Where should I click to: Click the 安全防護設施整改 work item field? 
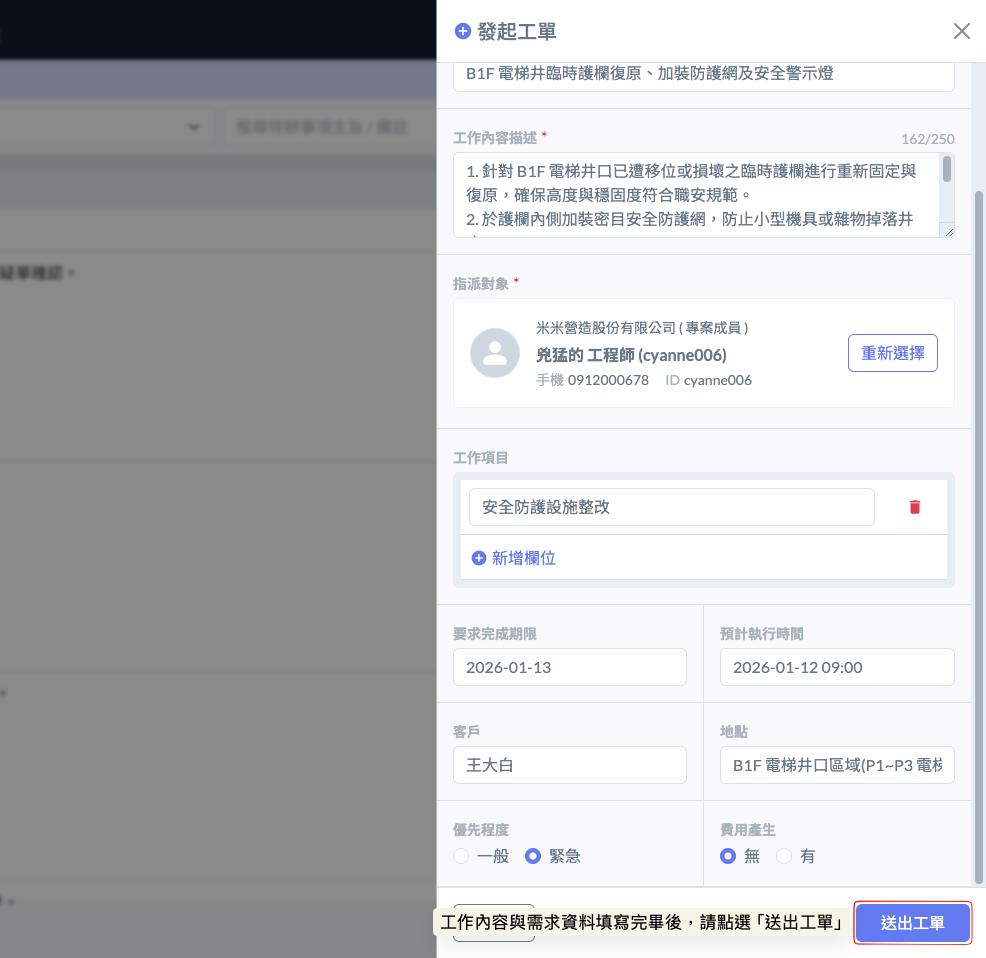(x=671, y=507)
